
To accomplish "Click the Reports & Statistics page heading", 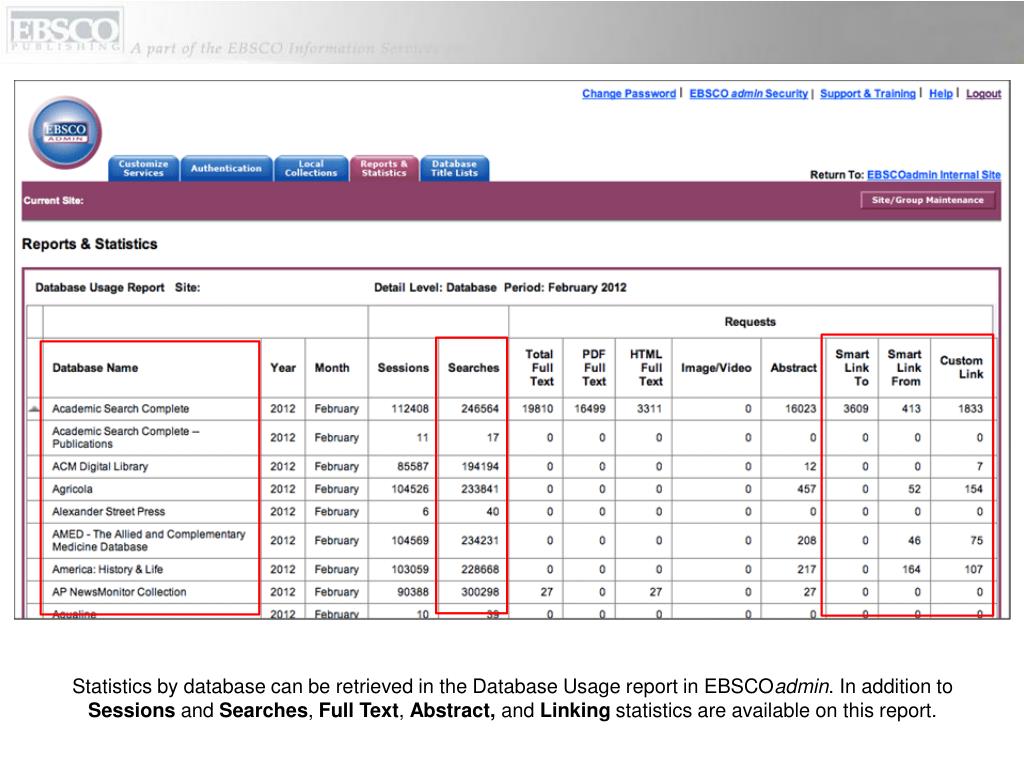I will tap(89, 244).
